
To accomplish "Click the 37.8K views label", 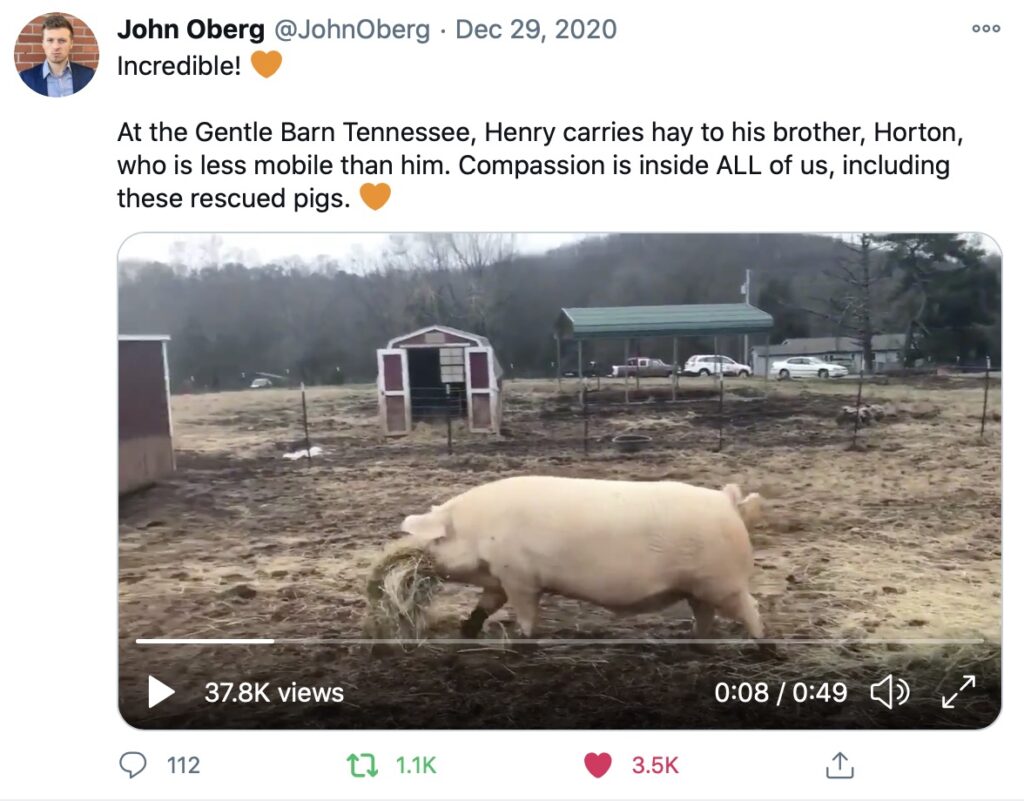I will [274, 693].
